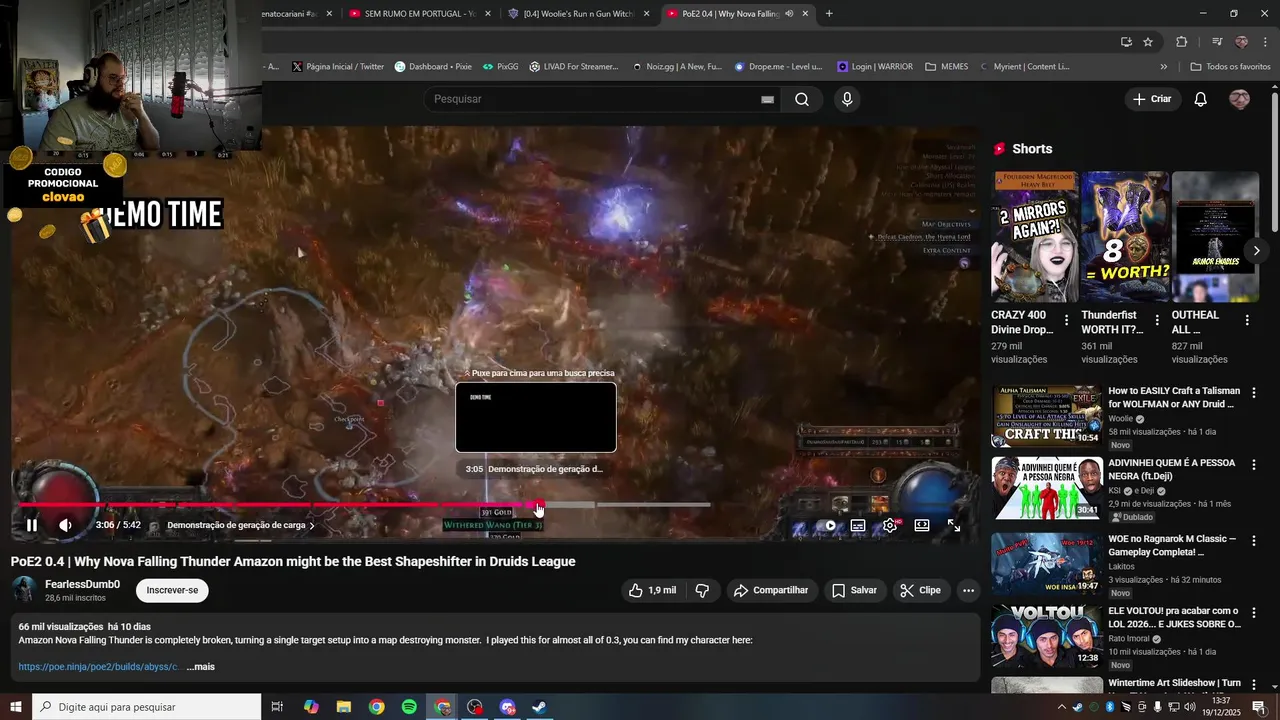Open the player settings gear
Viewport: 1280px width, 720px height.
(x=890, y=525)
